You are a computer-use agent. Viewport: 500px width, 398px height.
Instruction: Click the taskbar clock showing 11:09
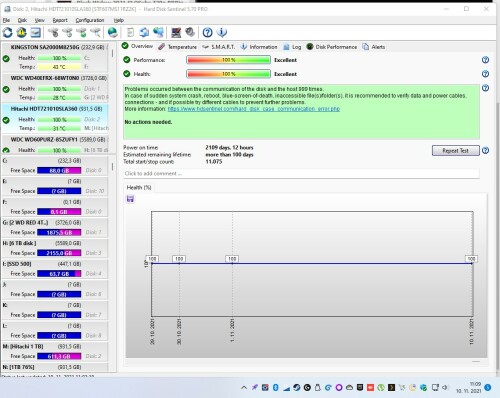468,387
